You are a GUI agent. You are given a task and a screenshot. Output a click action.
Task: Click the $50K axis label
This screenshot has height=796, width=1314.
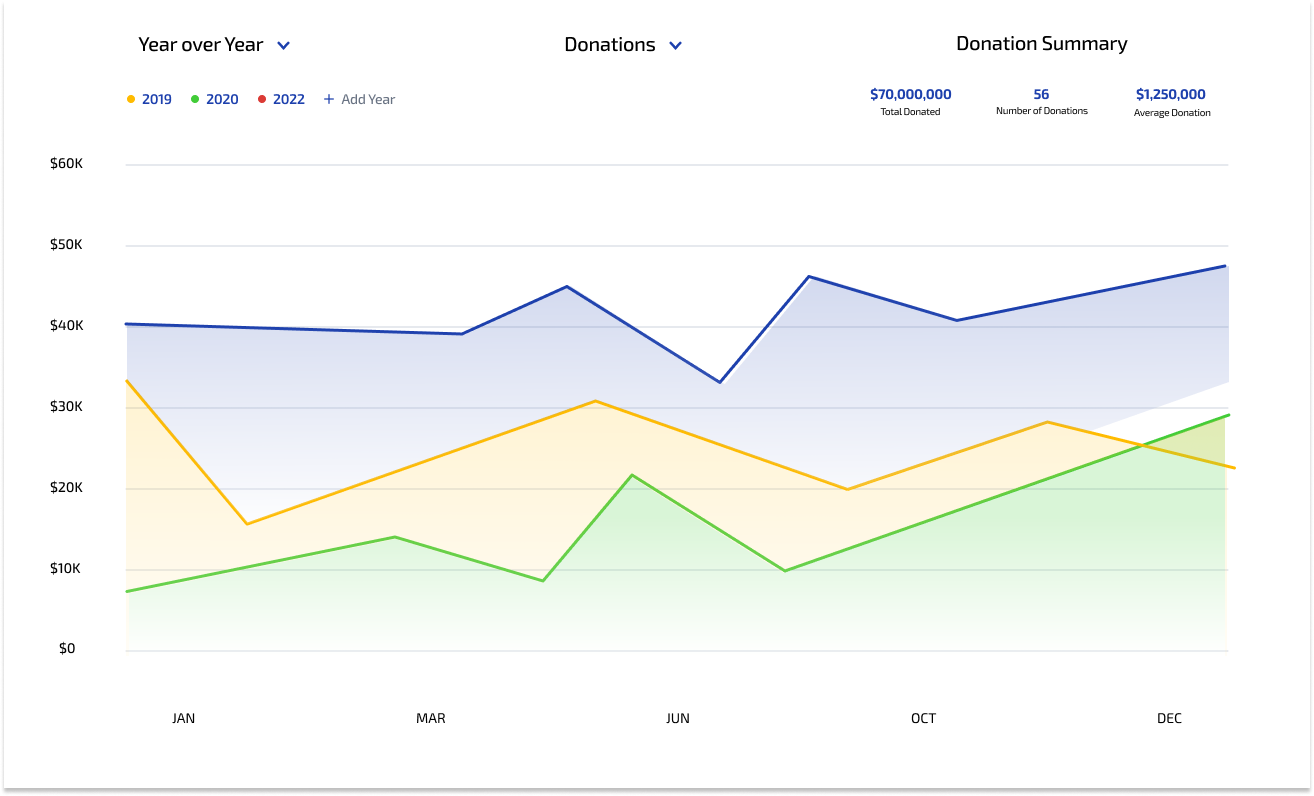(66, 244)
